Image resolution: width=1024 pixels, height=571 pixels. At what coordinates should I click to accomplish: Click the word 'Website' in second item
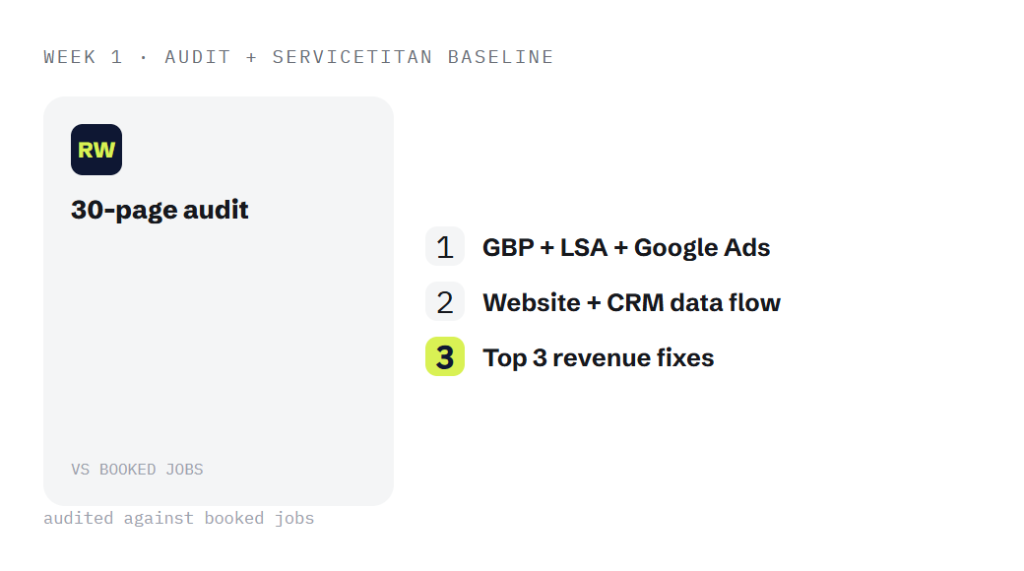(532, 302)
